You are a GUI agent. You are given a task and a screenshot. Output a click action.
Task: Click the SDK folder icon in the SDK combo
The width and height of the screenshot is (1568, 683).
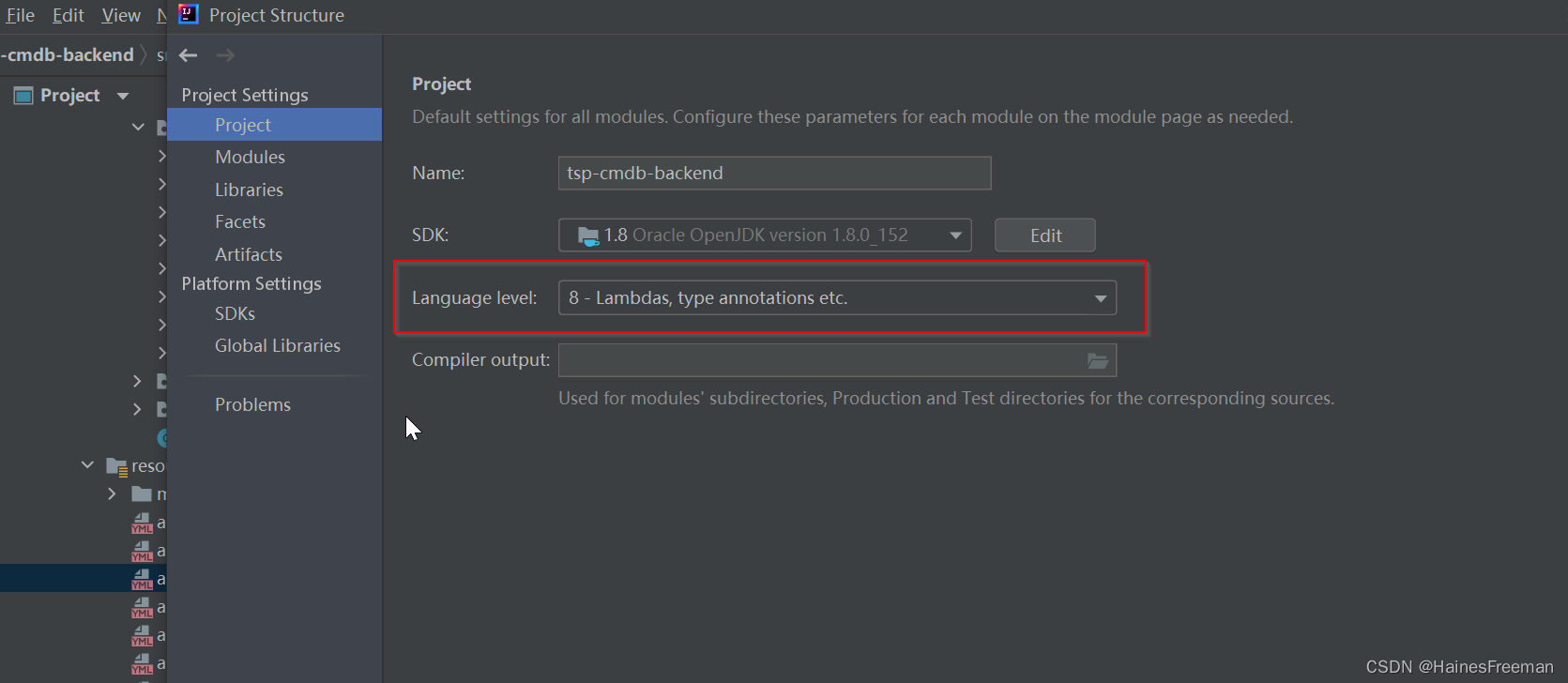coord(588,235)
